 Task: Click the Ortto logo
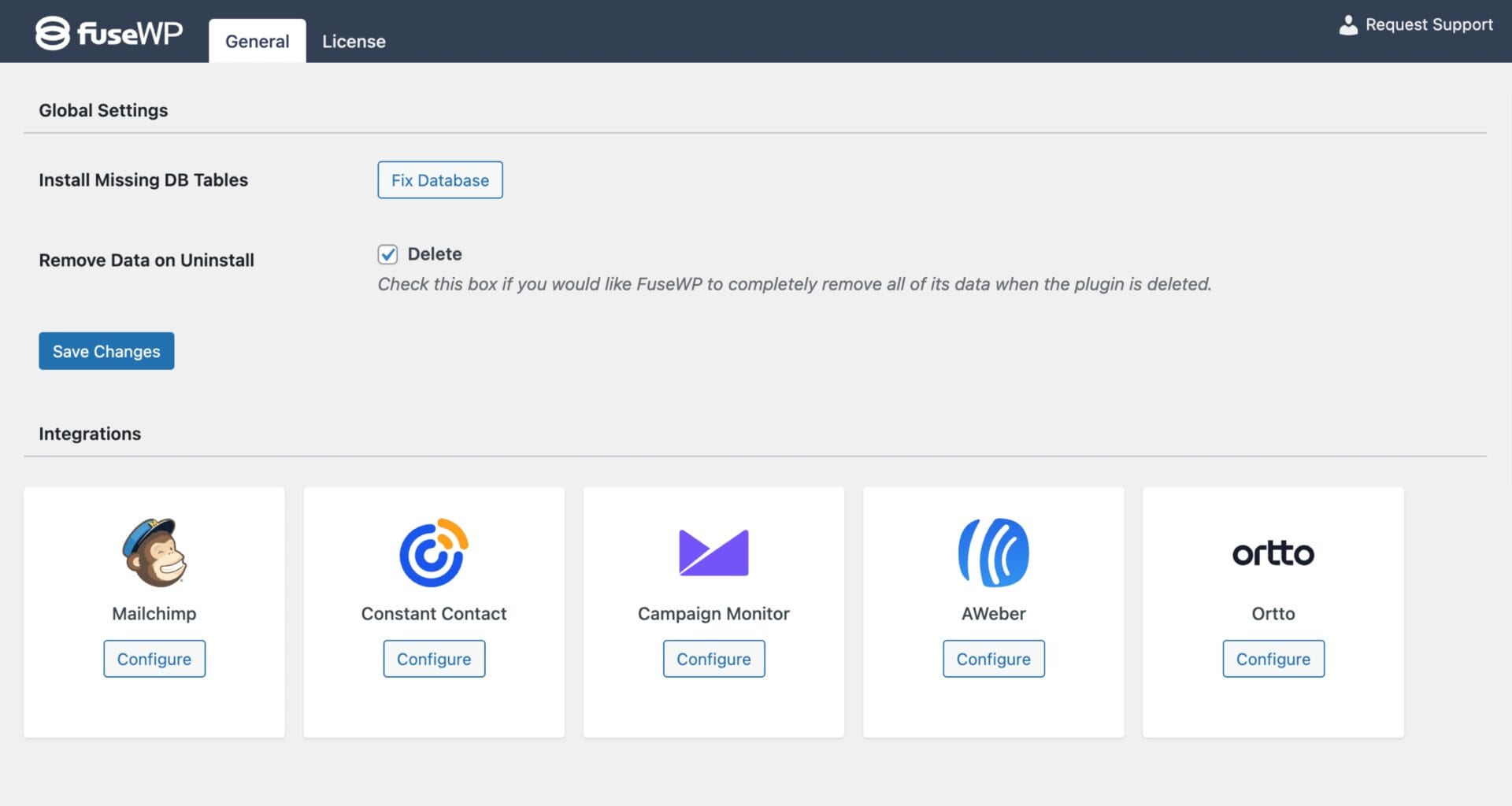pos(1273,553)
